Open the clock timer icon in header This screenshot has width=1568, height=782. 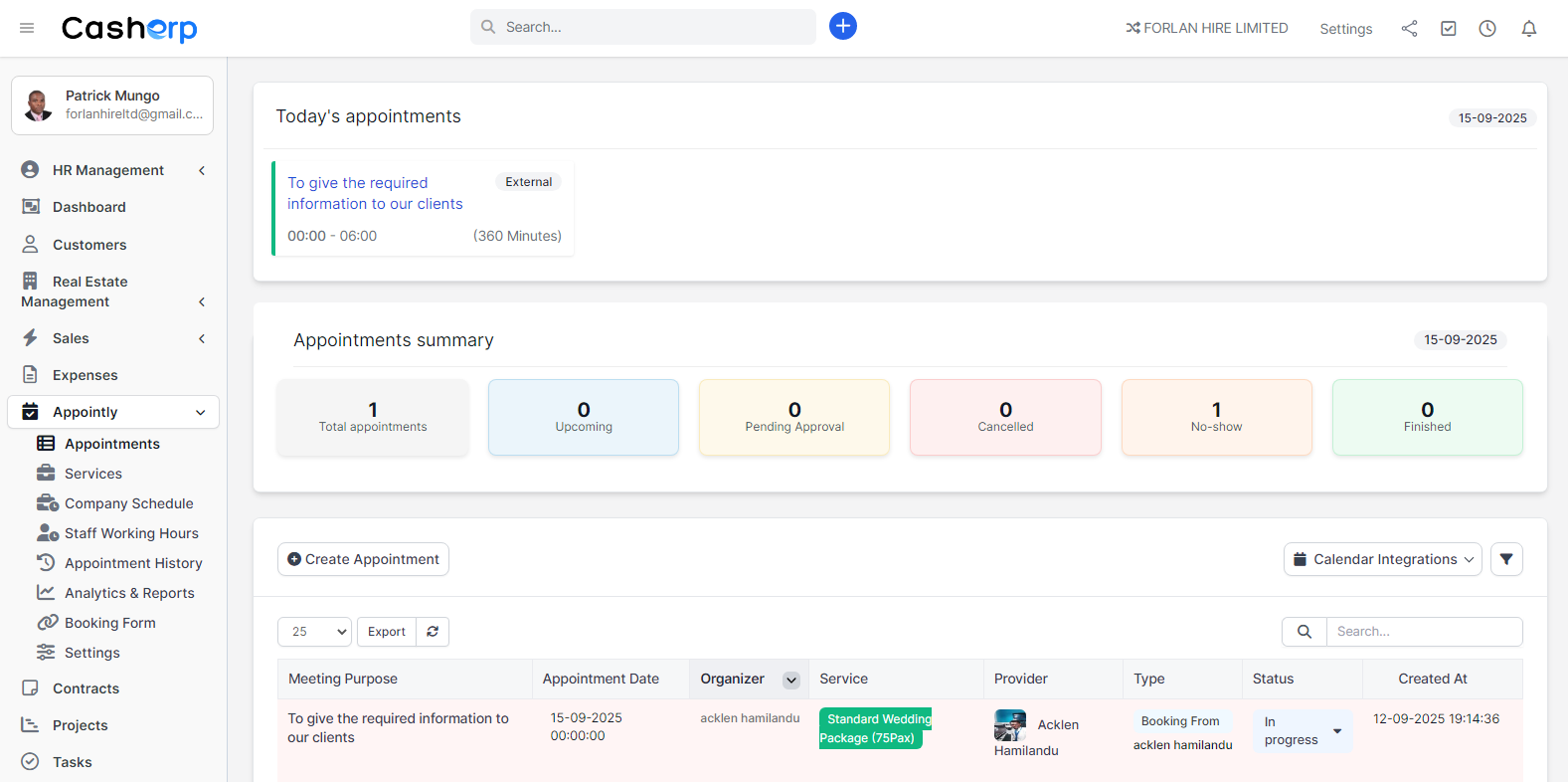point(1486,29)
